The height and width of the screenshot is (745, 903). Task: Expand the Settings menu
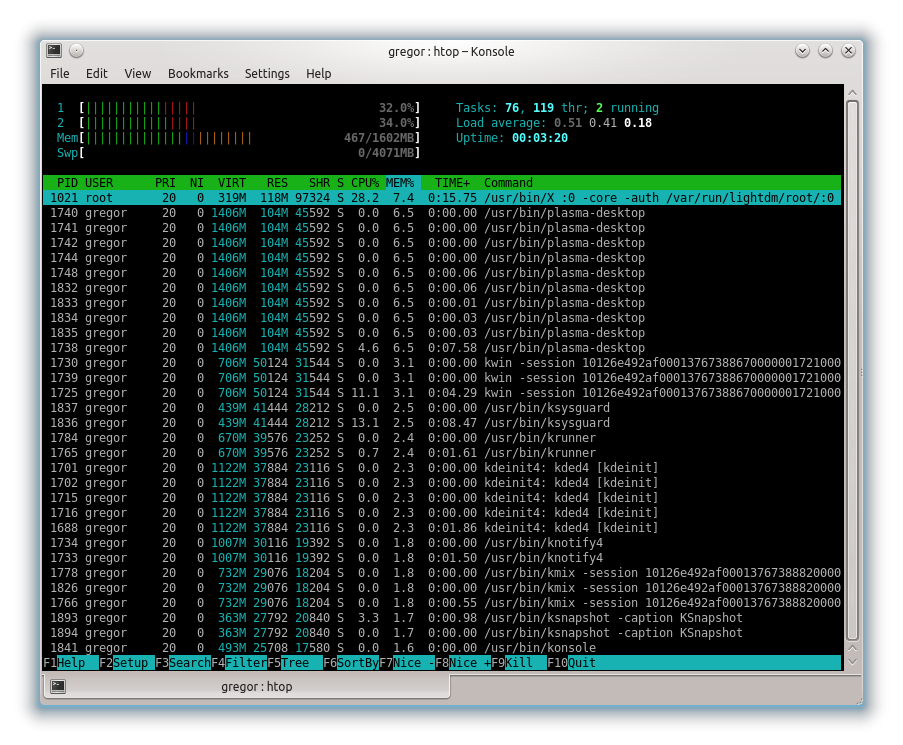point(267,74)
